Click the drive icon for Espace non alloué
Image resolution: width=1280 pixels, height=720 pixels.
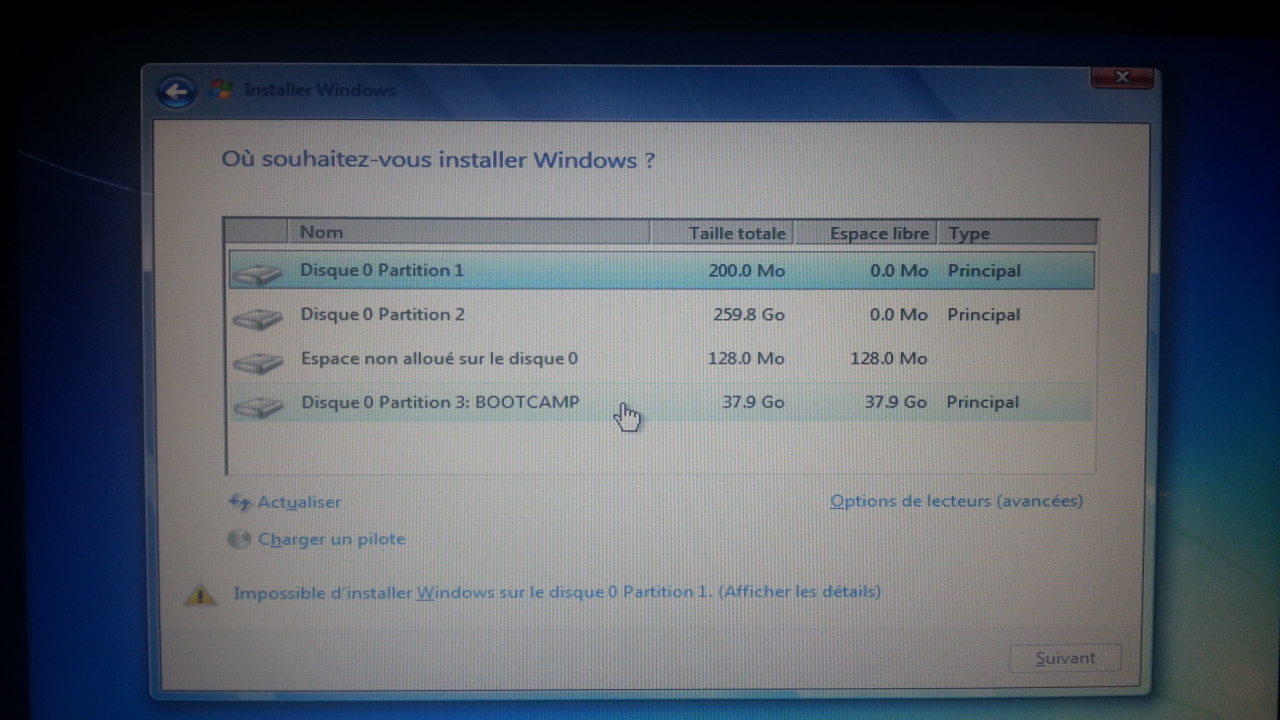click(257, 362)
